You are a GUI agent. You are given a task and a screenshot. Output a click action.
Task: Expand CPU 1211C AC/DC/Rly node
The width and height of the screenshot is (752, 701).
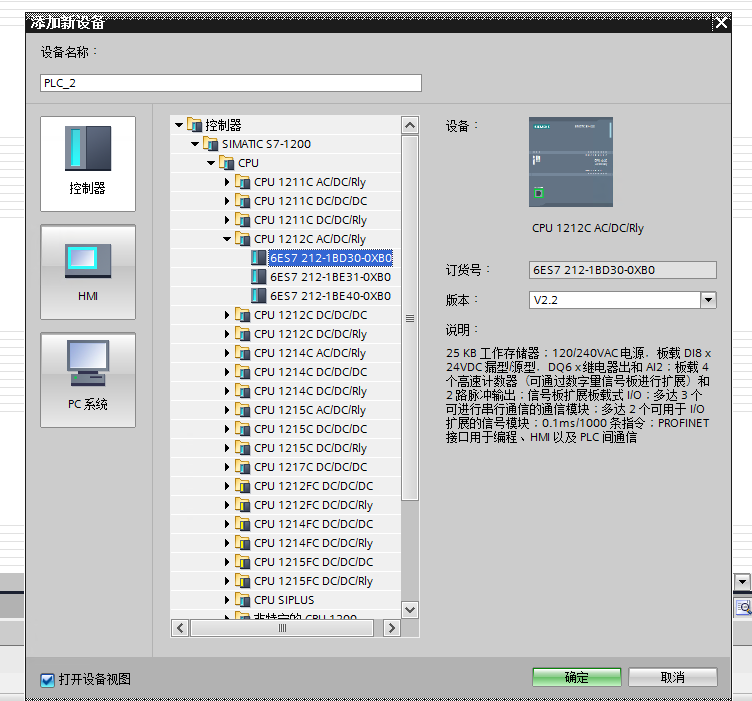tap(227, 182)
